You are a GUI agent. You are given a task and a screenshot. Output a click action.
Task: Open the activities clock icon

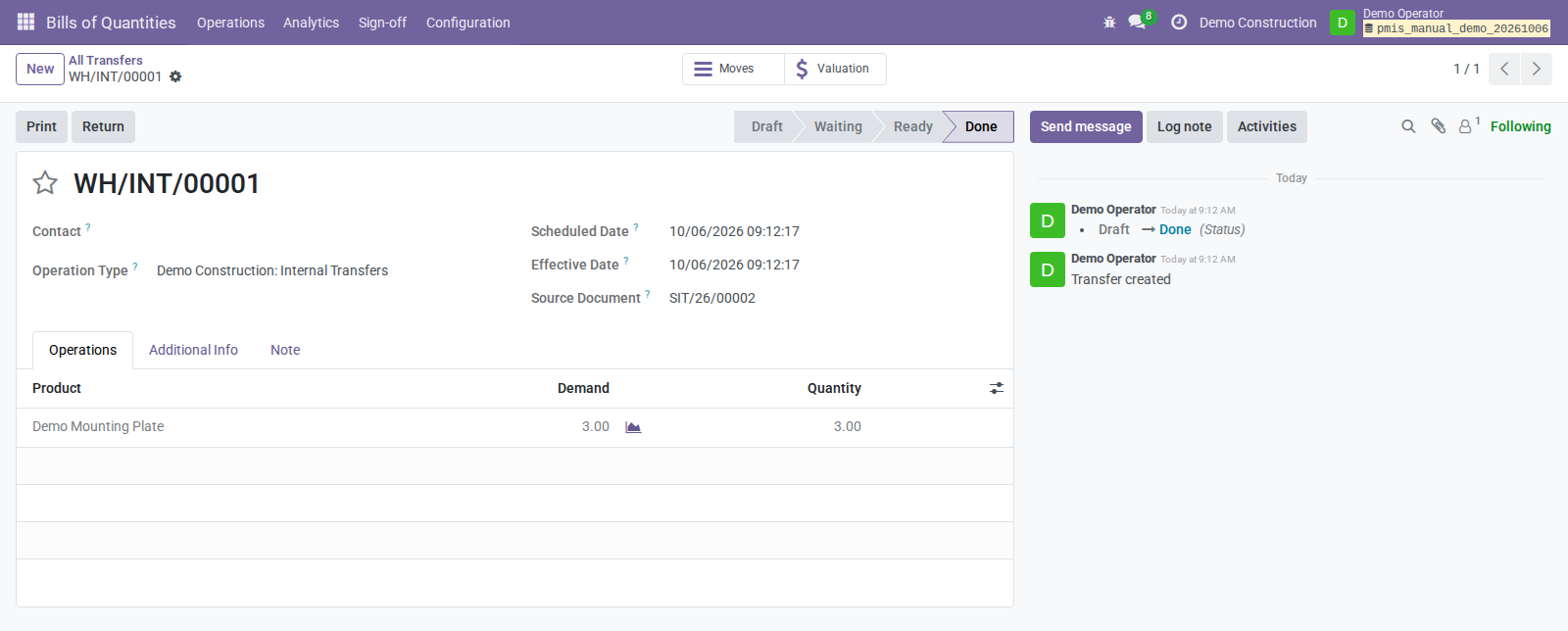[1179, 22]
